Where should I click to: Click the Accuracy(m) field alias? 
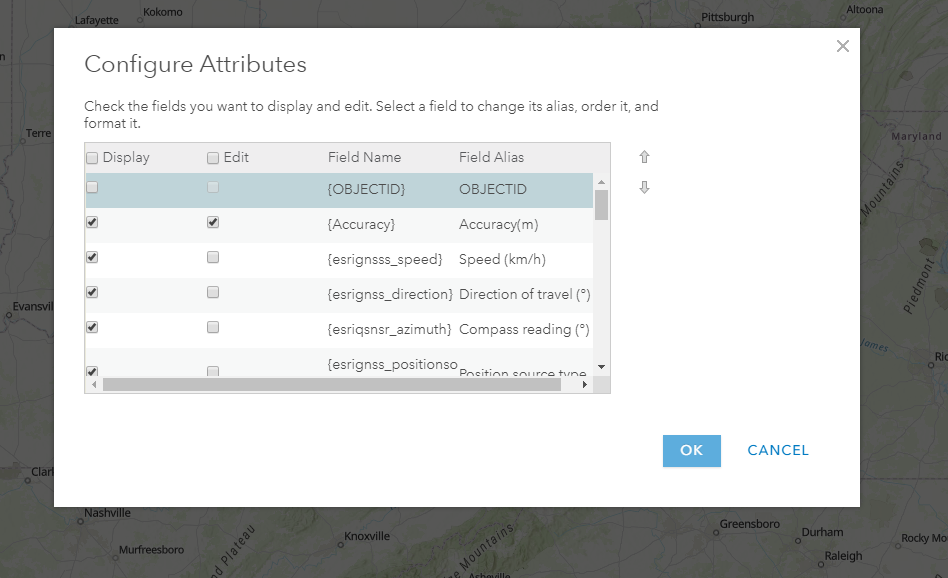coord(499,224)
